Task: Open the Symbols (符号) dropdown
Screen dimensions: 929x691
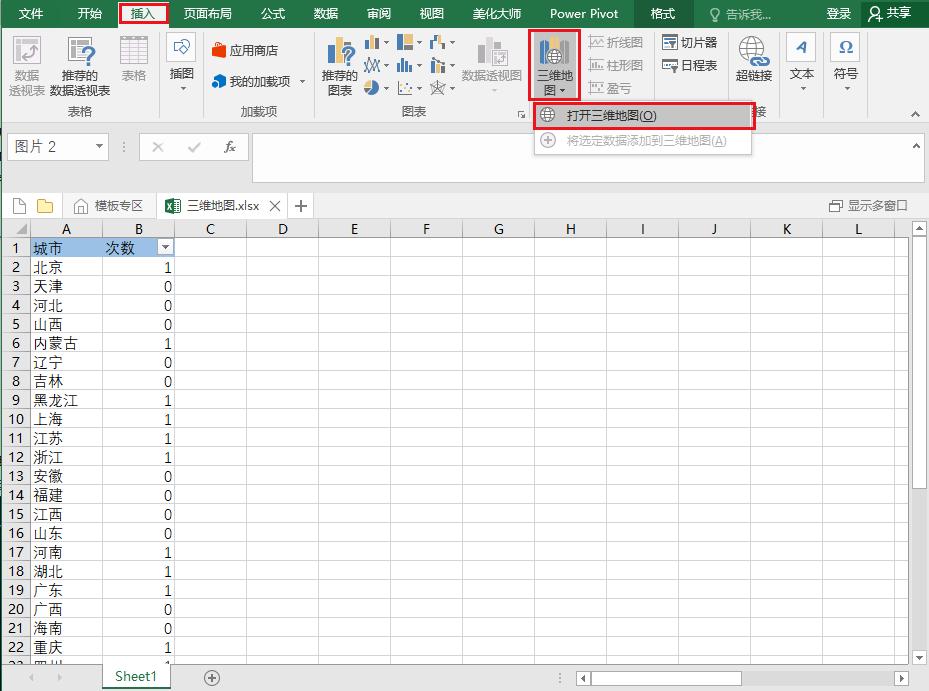Action: [845, 63]
